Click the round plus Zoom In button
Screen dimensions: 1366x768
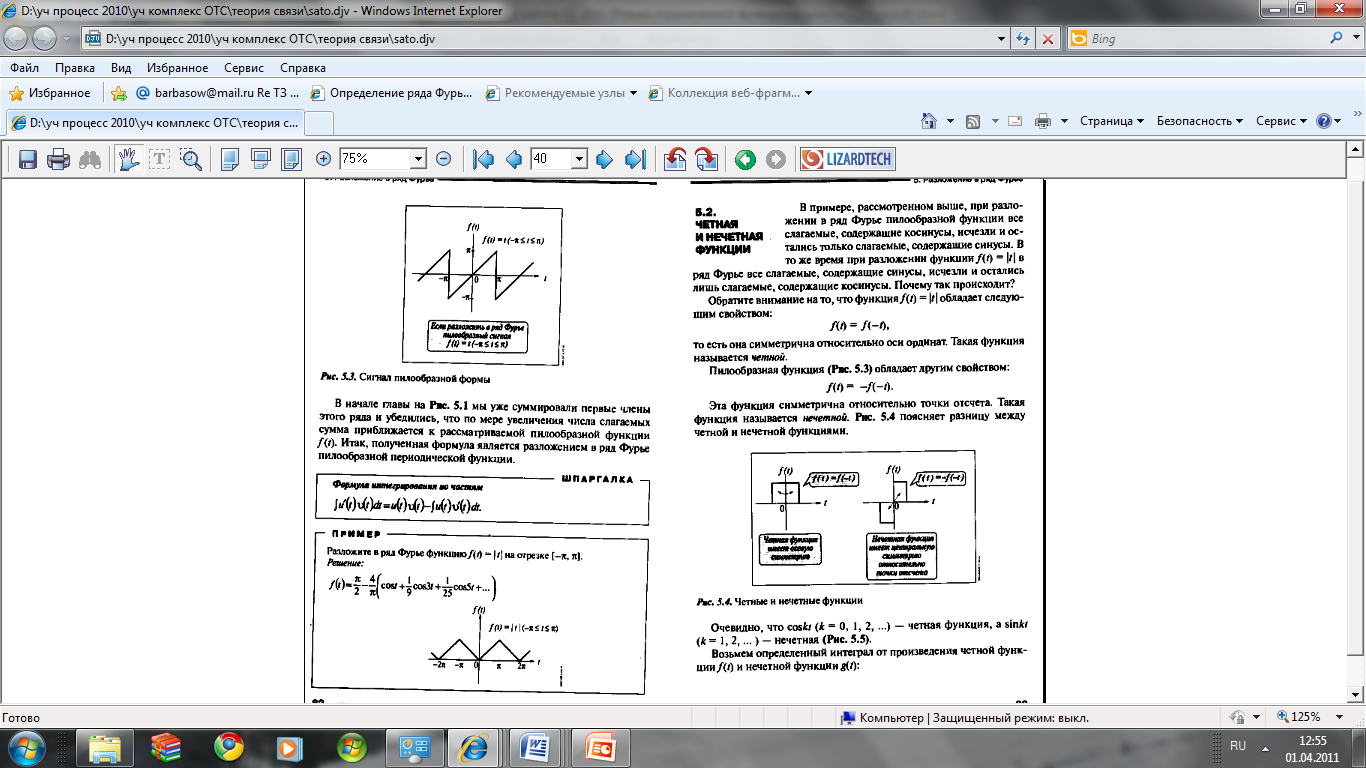point(323,159)
